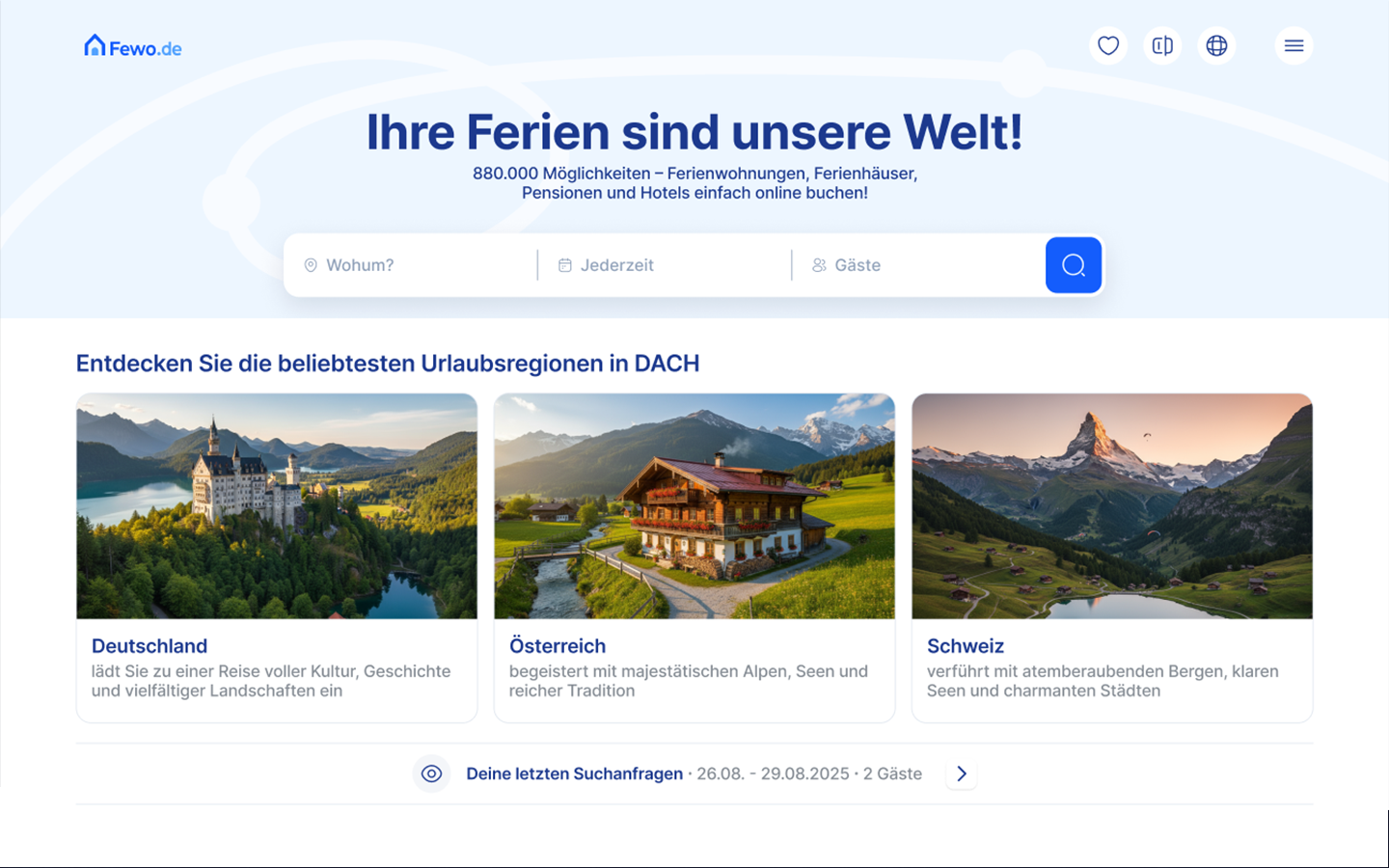Click the Fewo.de house logo

133,46
